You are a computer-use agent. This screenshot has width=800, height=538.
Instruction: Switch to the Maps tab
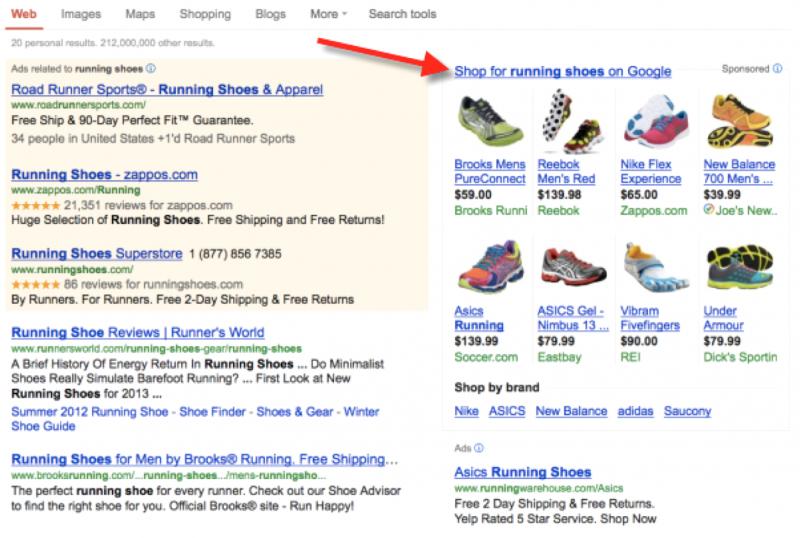[x=140, y=14]
